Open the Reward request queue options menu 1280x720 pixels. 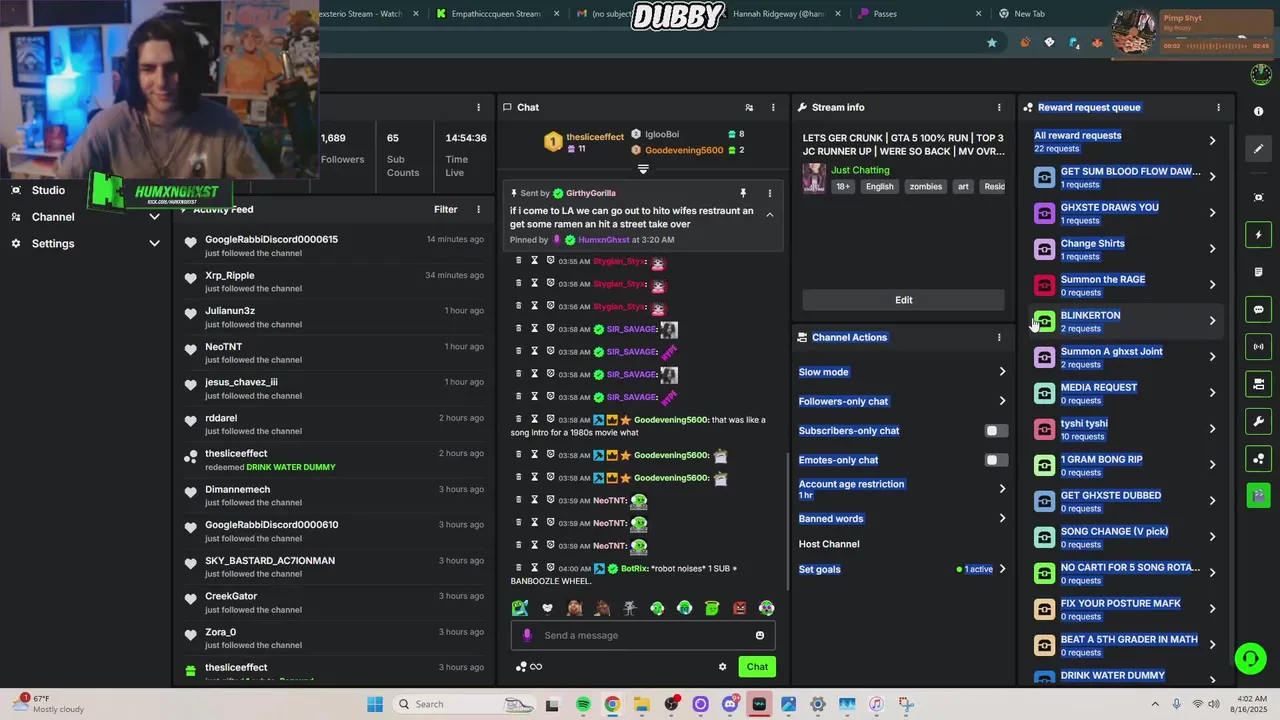[x=1218, y=107]
